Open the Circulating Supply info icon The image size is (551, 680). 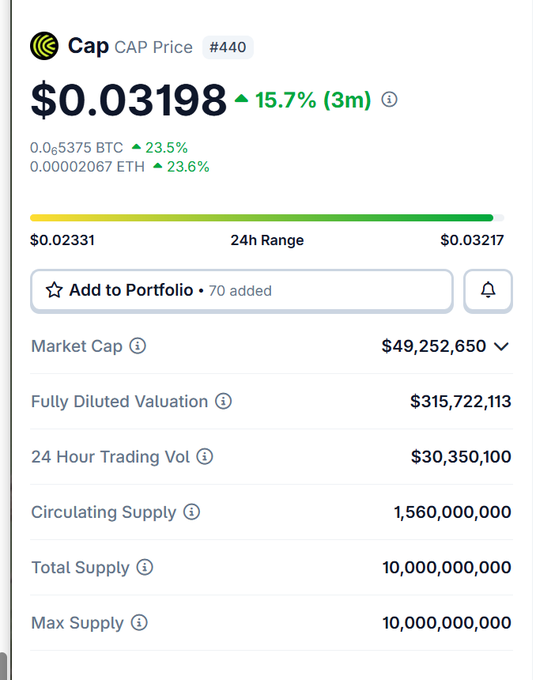pos(192,512)
